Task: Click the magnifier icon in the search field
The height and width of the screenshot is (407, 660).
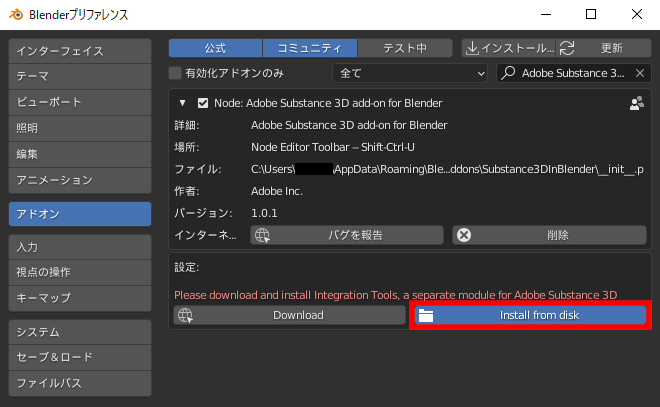Action: coord(508,73)
